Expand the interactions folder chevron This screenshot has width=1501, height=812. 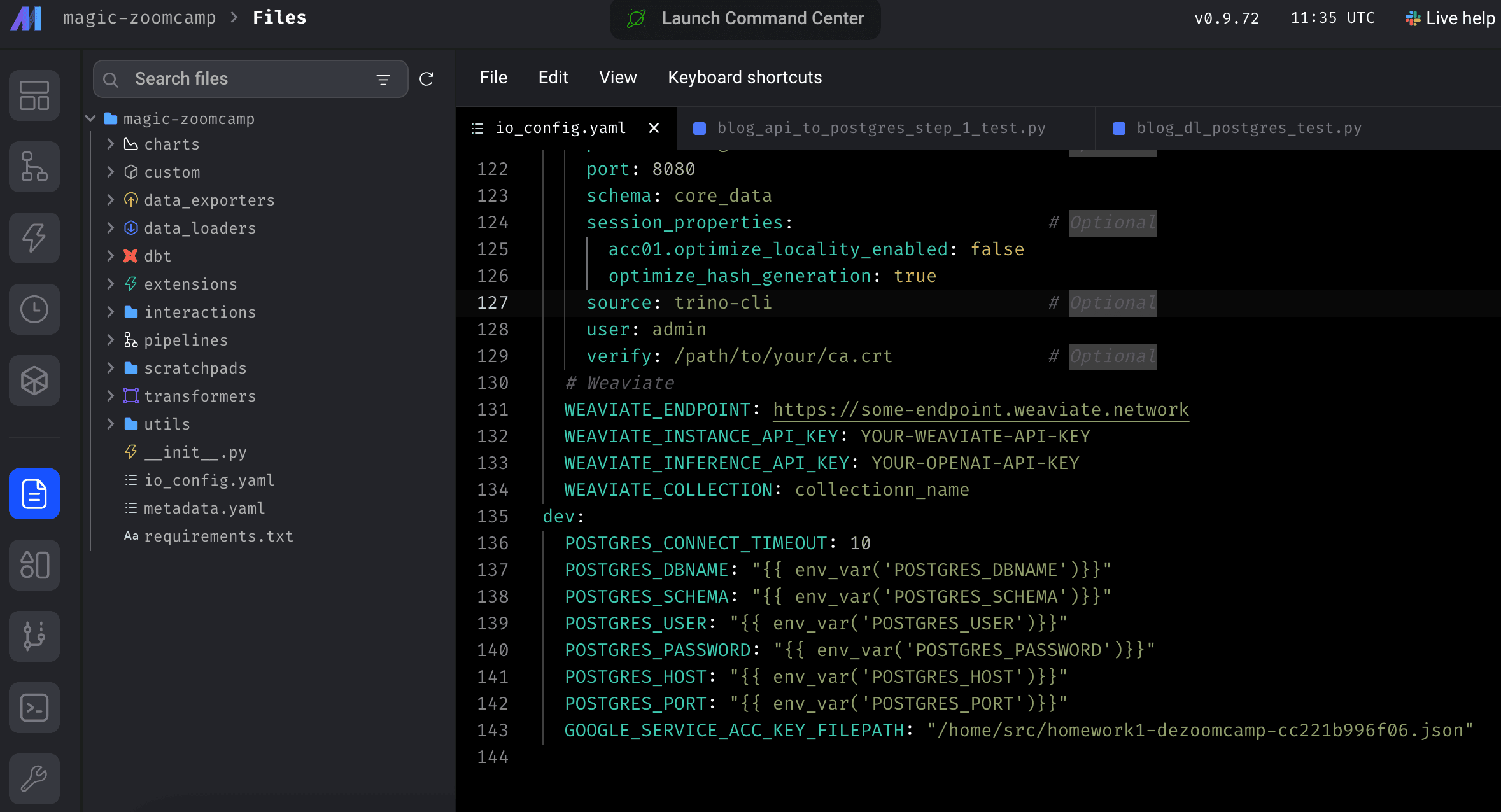[111, 312]
